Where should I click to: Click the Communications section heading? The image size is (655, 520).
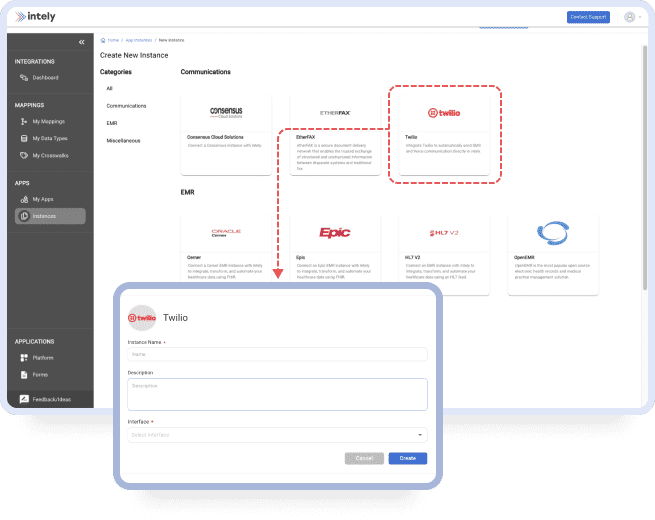pyautogui.click(x=206, y=72)
